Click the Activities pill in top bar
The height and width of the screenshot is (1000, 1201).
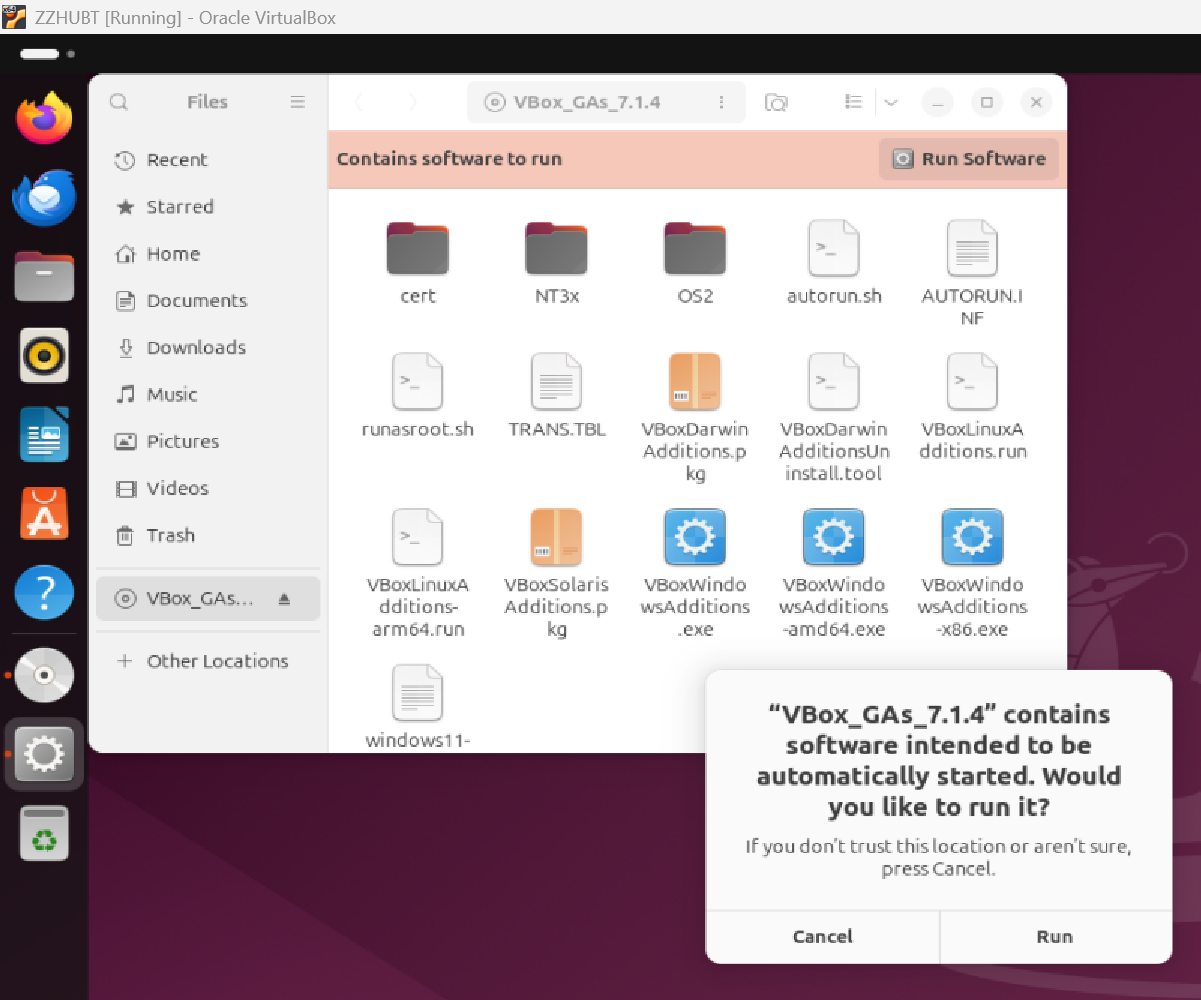(x=39, y=54)
